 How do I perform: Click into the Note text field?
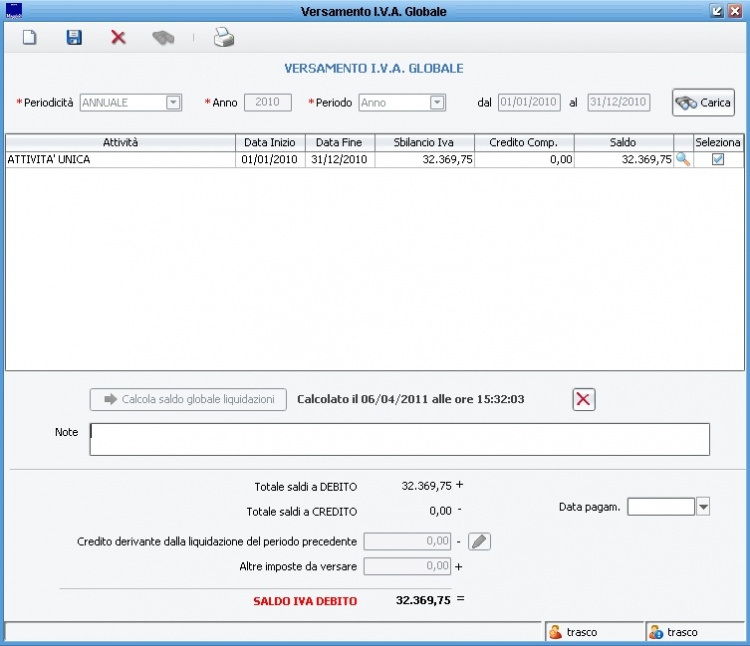click(399, 439)
